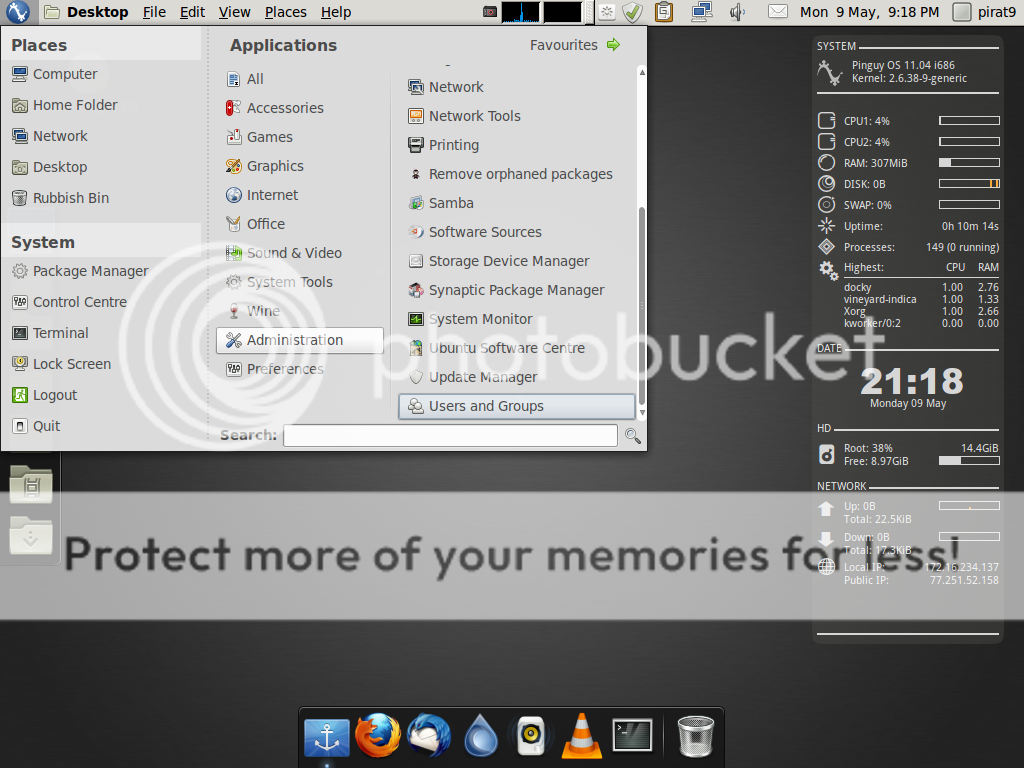
Task: Open Samba configuration
Action: click(516, 203)
